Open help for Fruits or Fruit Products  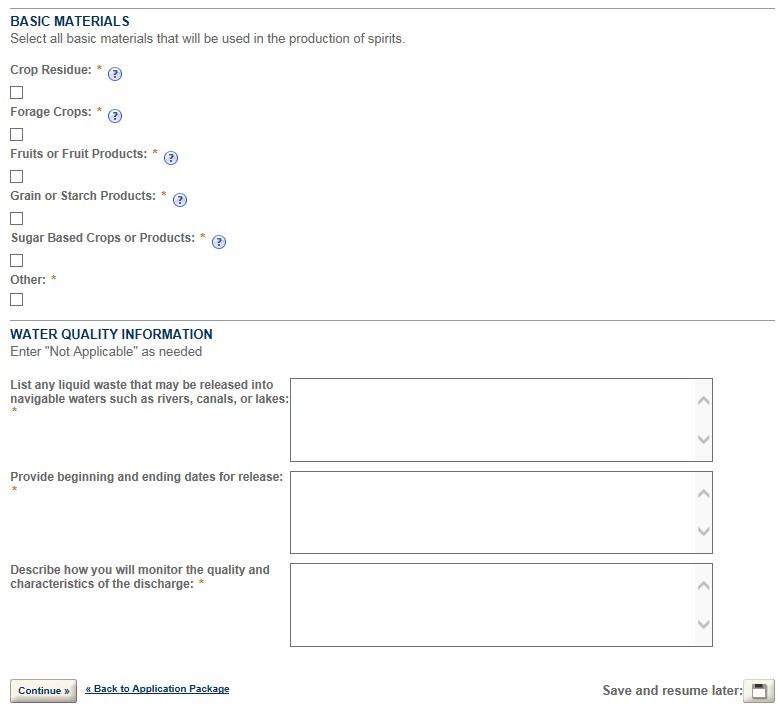click(x=171, y=158)
